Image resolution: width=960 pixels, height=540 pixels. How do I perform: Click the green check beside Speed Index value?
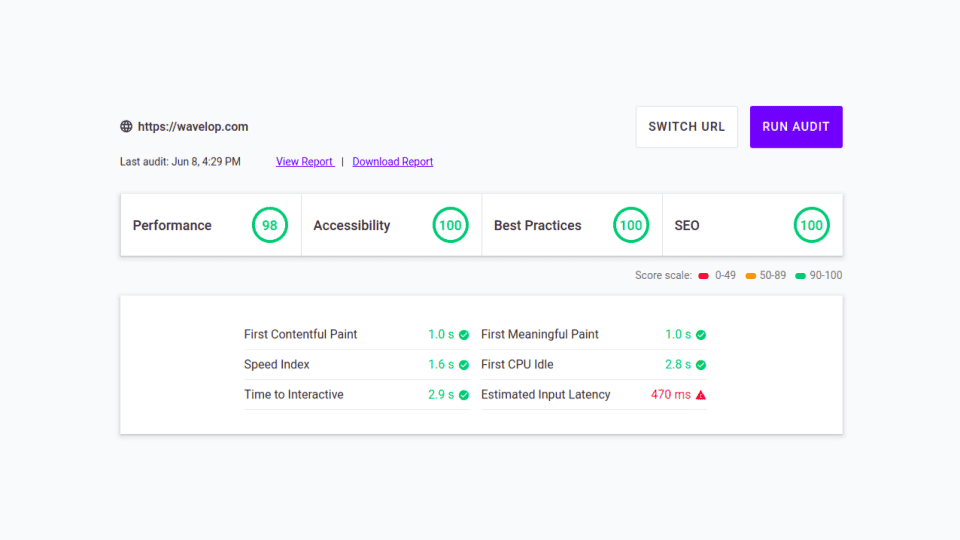464,365
